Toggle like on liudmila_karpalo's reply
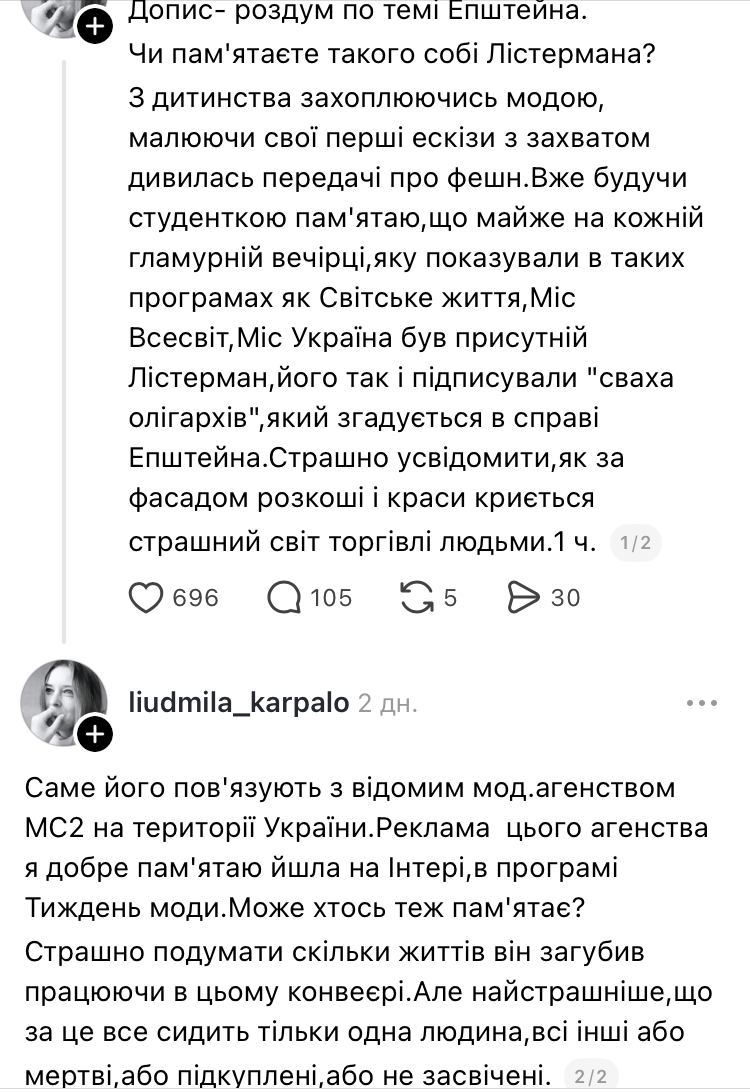This screenshot has width=750, height=1092. (147, 596)
